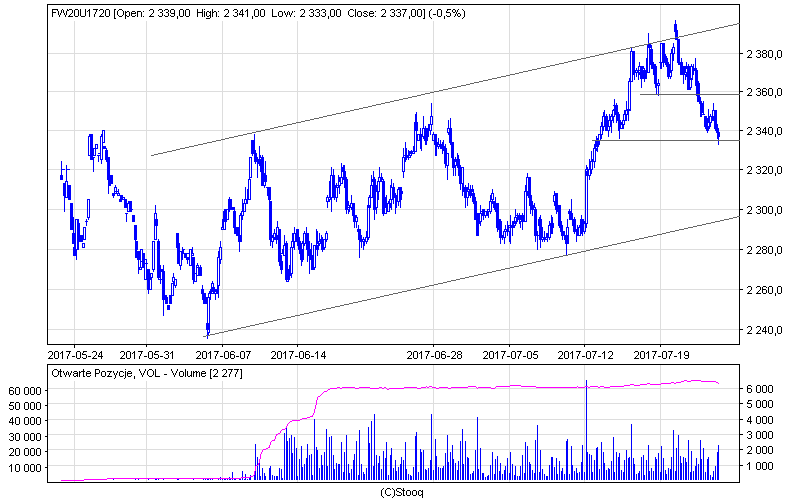Click the 30 000 open interest axis label
Image resolution: width=800 pixels, height=500 pixels.
tap(25, 437)
